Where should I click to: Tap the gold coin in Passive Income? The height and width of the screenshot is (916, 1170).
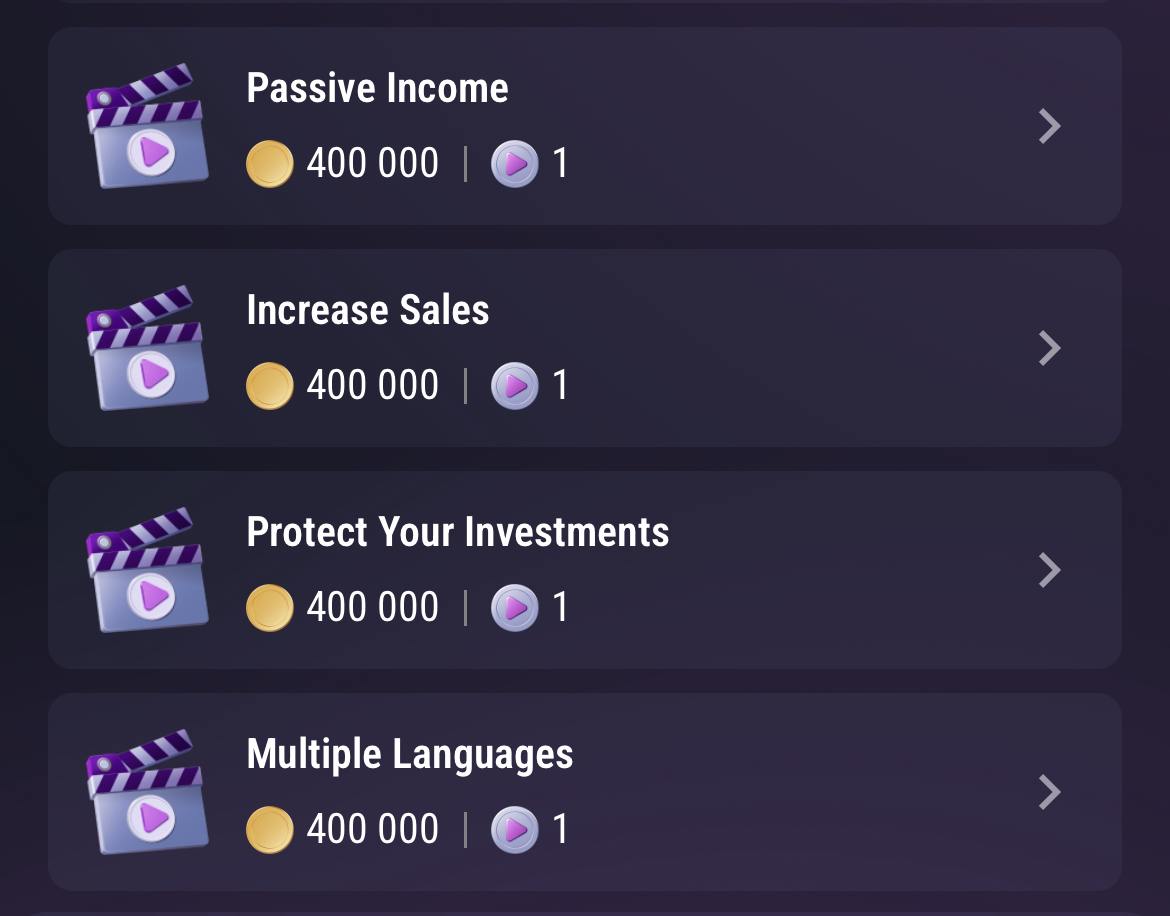269,163
